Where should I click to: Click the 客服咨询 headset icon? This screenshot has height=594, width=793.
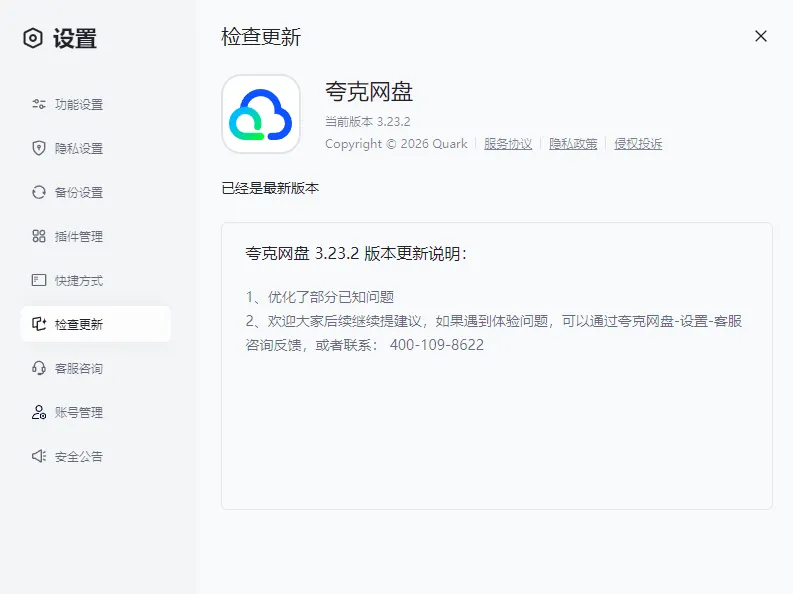pos(39,368)
